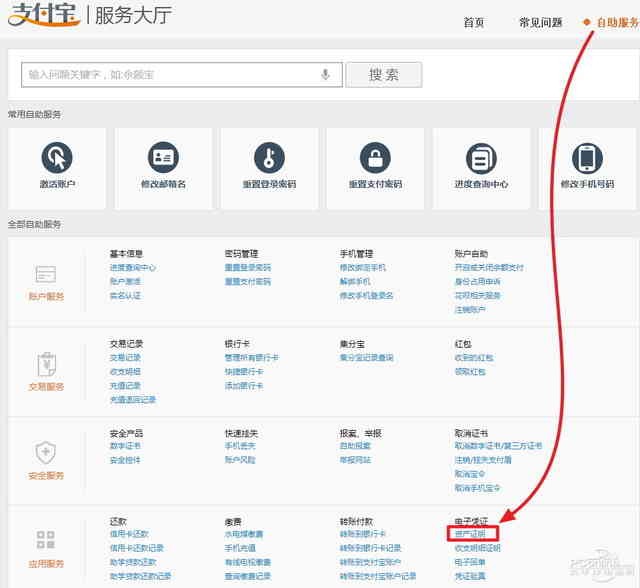Open the 快捷银行卡 link
Image resolution: width=640 pixels, height=588 pixels.
(244, 372)
